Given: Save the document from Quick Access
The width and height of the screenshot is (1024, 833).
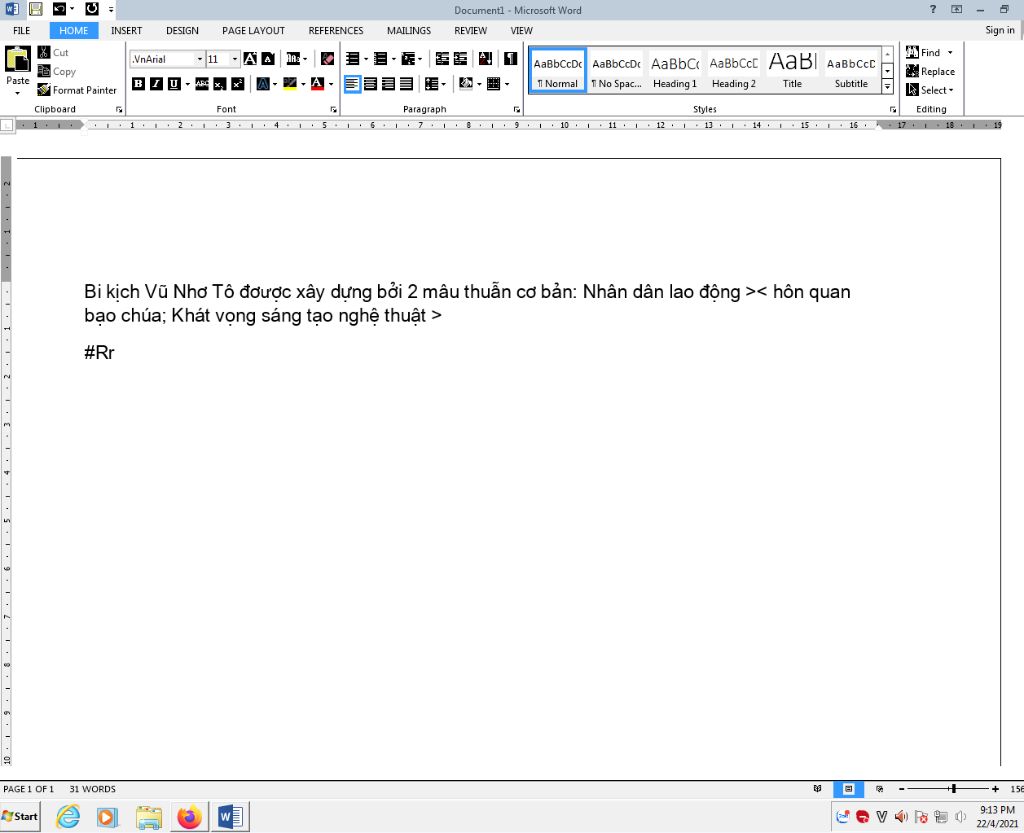Looking at the screenshot, I should click(x=35, y=9).
